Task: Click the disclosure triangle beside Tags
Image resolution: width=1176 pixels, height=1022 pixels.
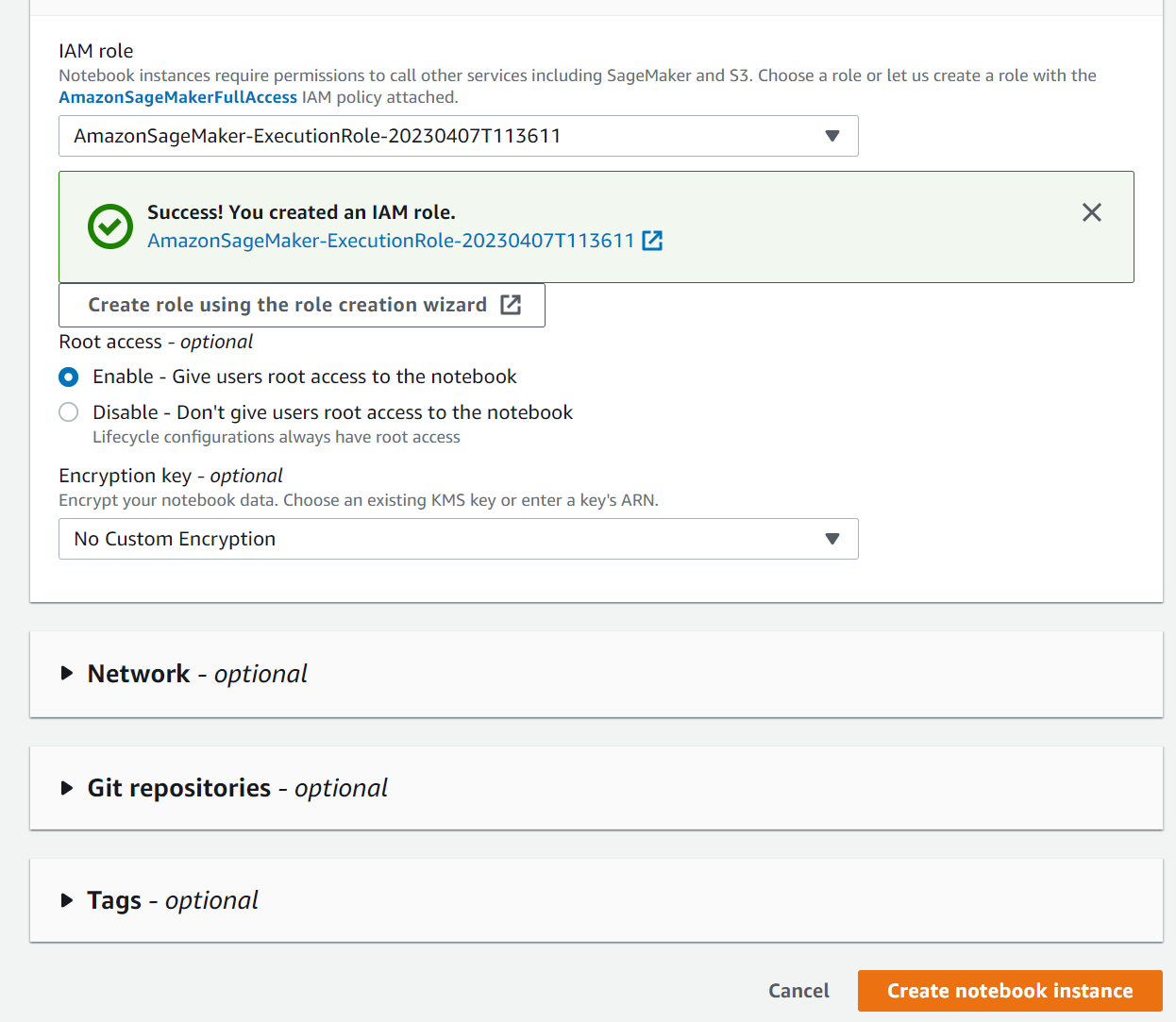Action: [66, 899]
